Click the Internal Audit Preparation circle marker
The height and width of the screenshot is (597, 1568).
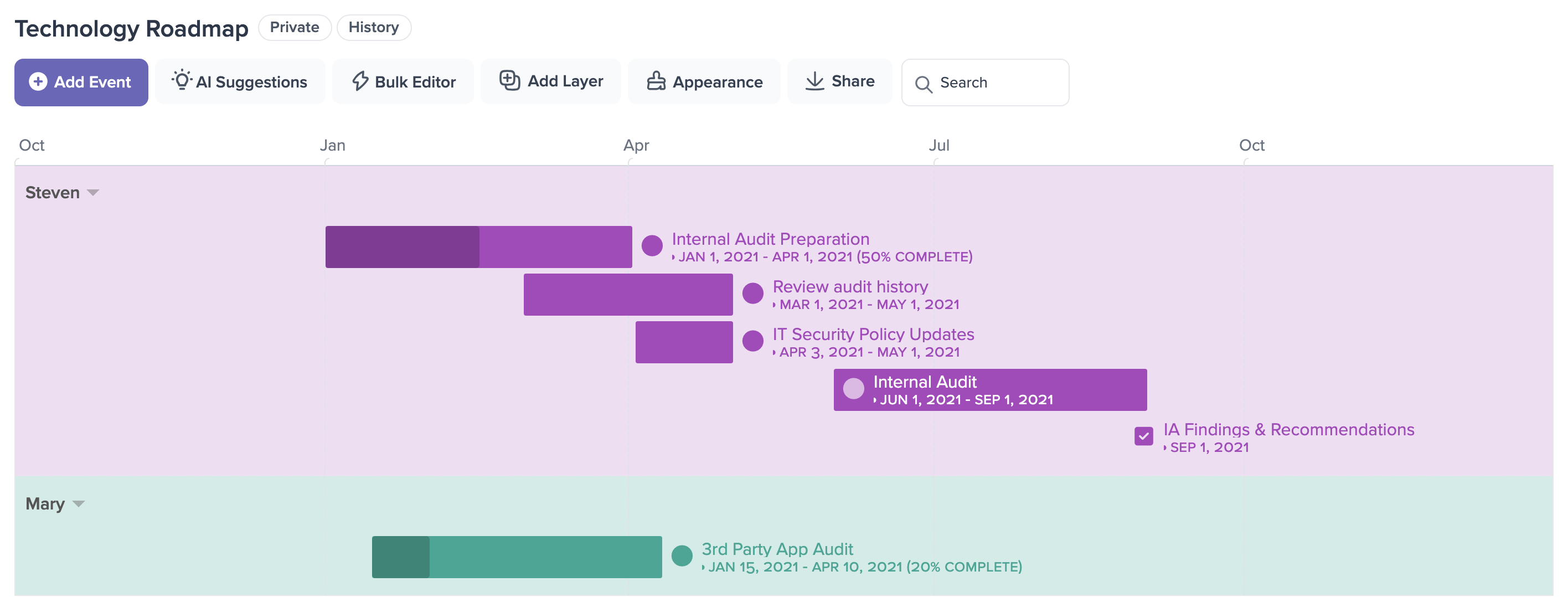click(652, 246)
